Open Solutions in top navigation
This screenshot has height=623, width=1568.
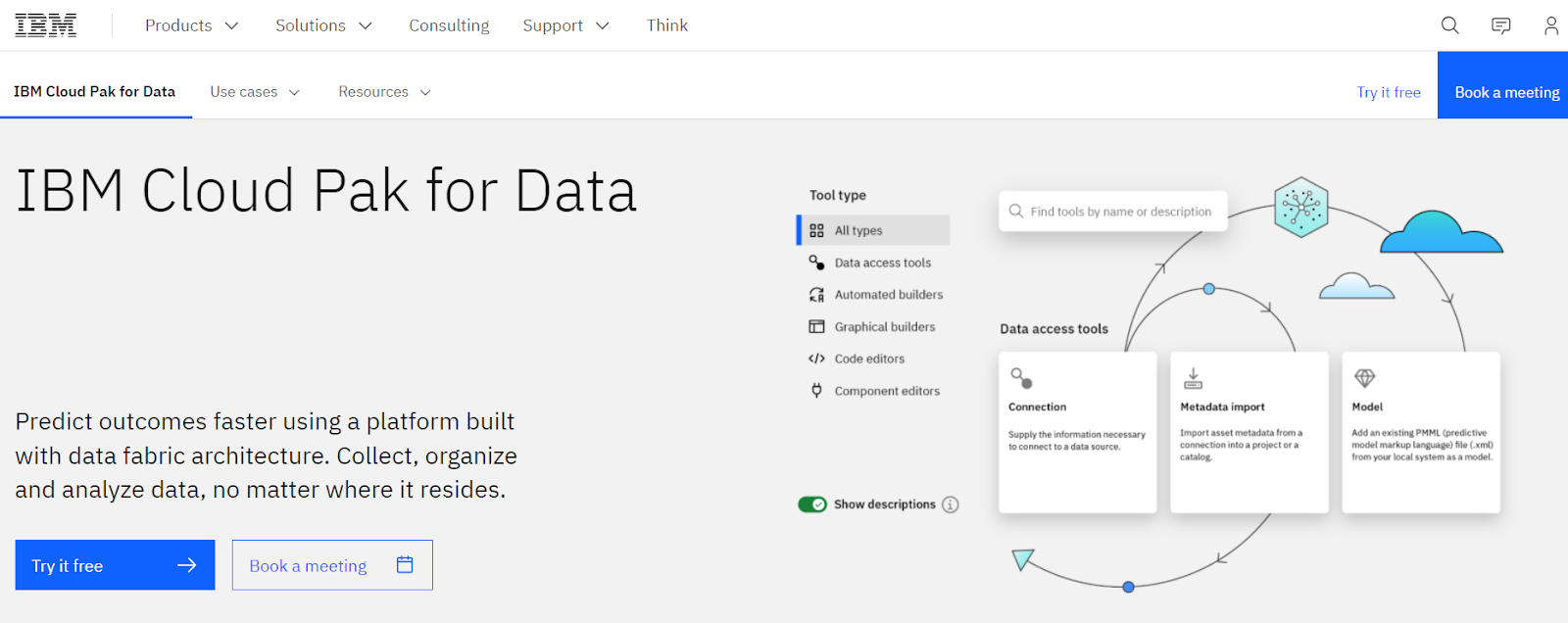pyautogui.click(x=311, y=25)
